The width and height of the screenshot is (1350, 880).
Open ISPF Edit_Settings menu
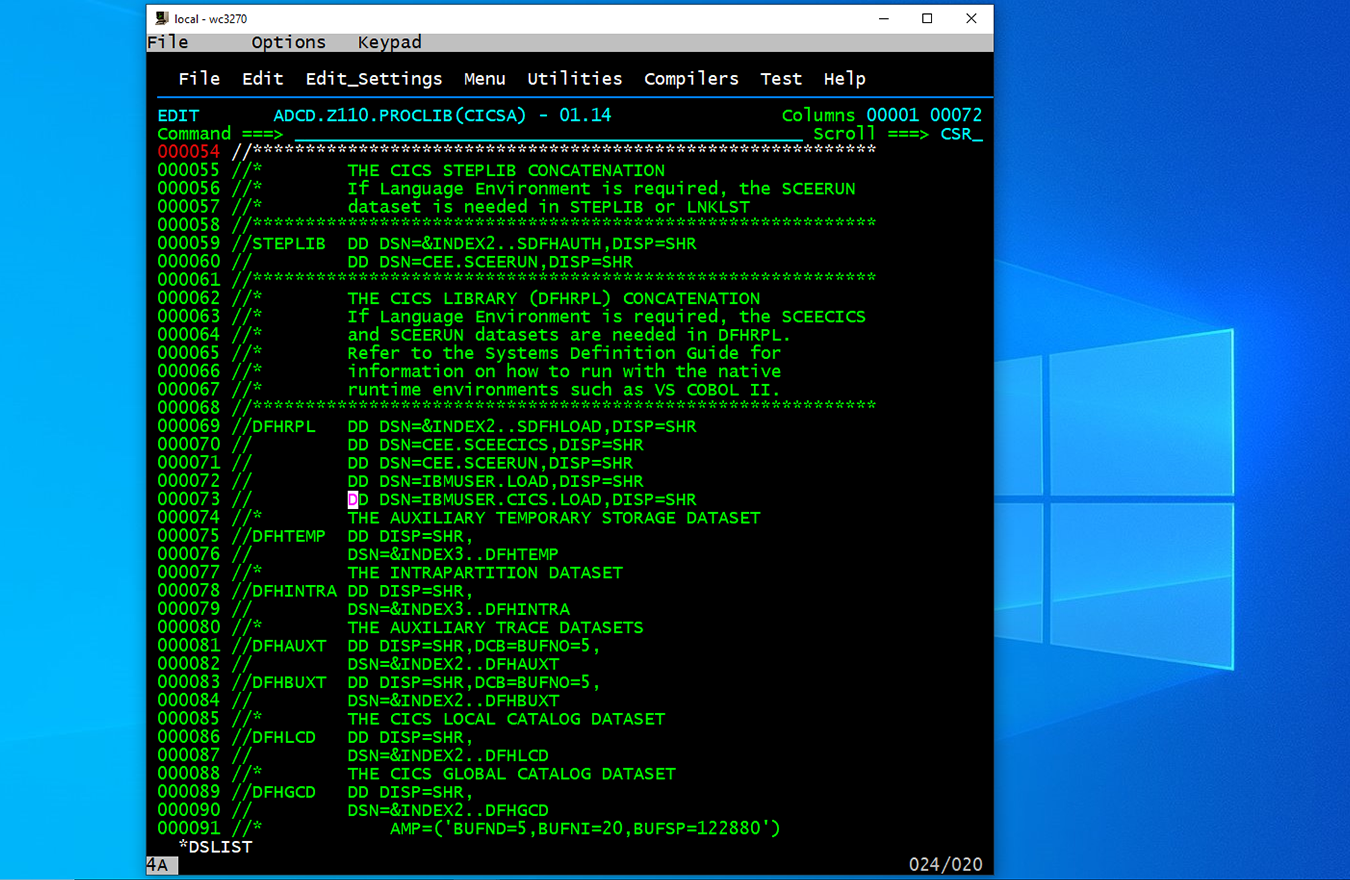(x=373, y=79)
